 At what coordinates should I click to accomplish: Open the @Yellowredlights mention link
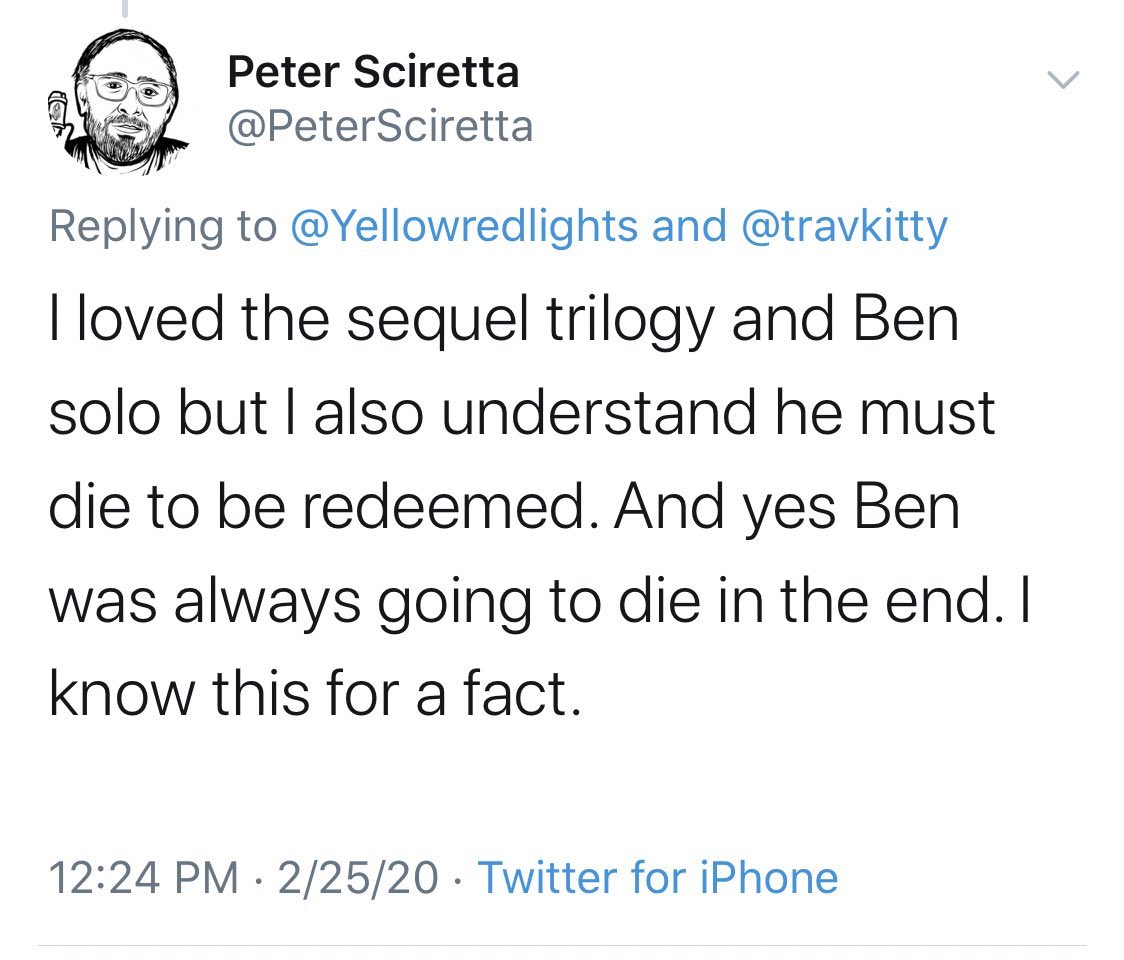[462, 226]
